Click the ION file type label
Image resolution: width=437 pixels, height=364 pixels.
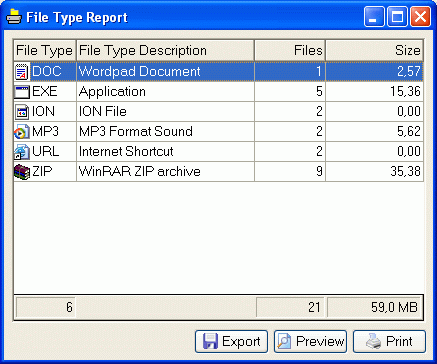pos(43,111)
